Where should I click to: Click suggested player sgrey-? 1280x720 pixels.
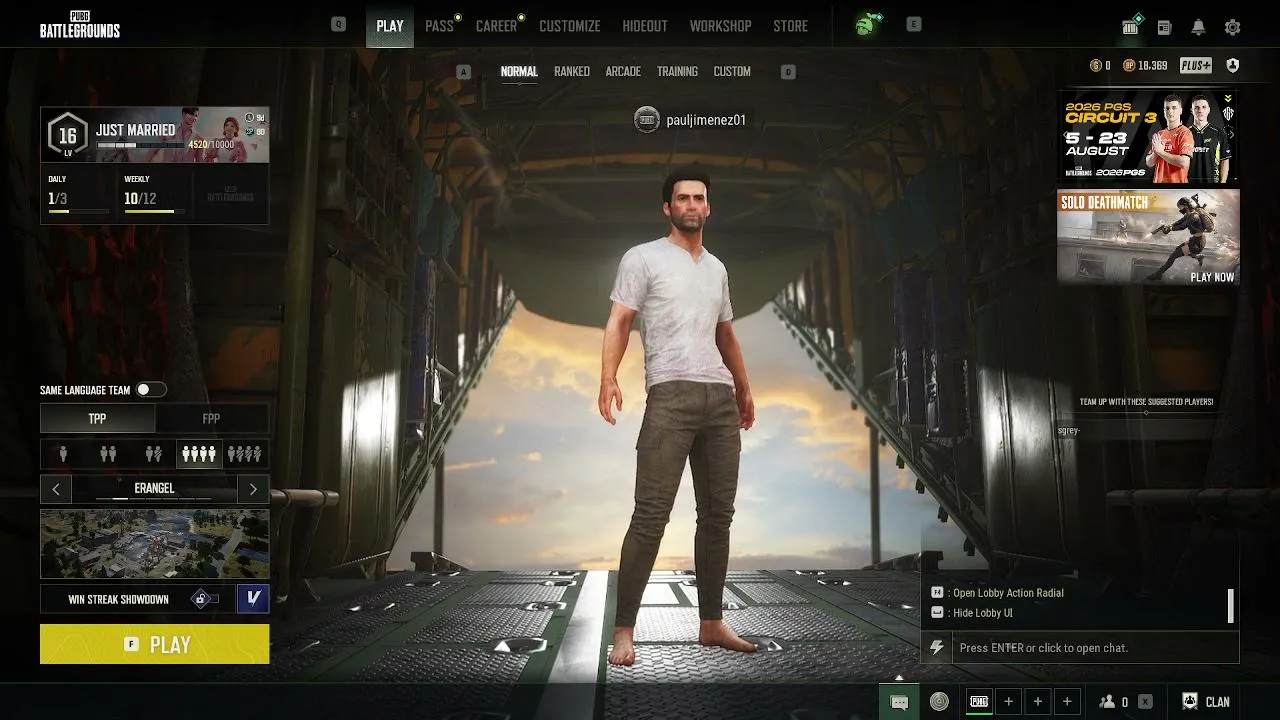pos(1069,430)
